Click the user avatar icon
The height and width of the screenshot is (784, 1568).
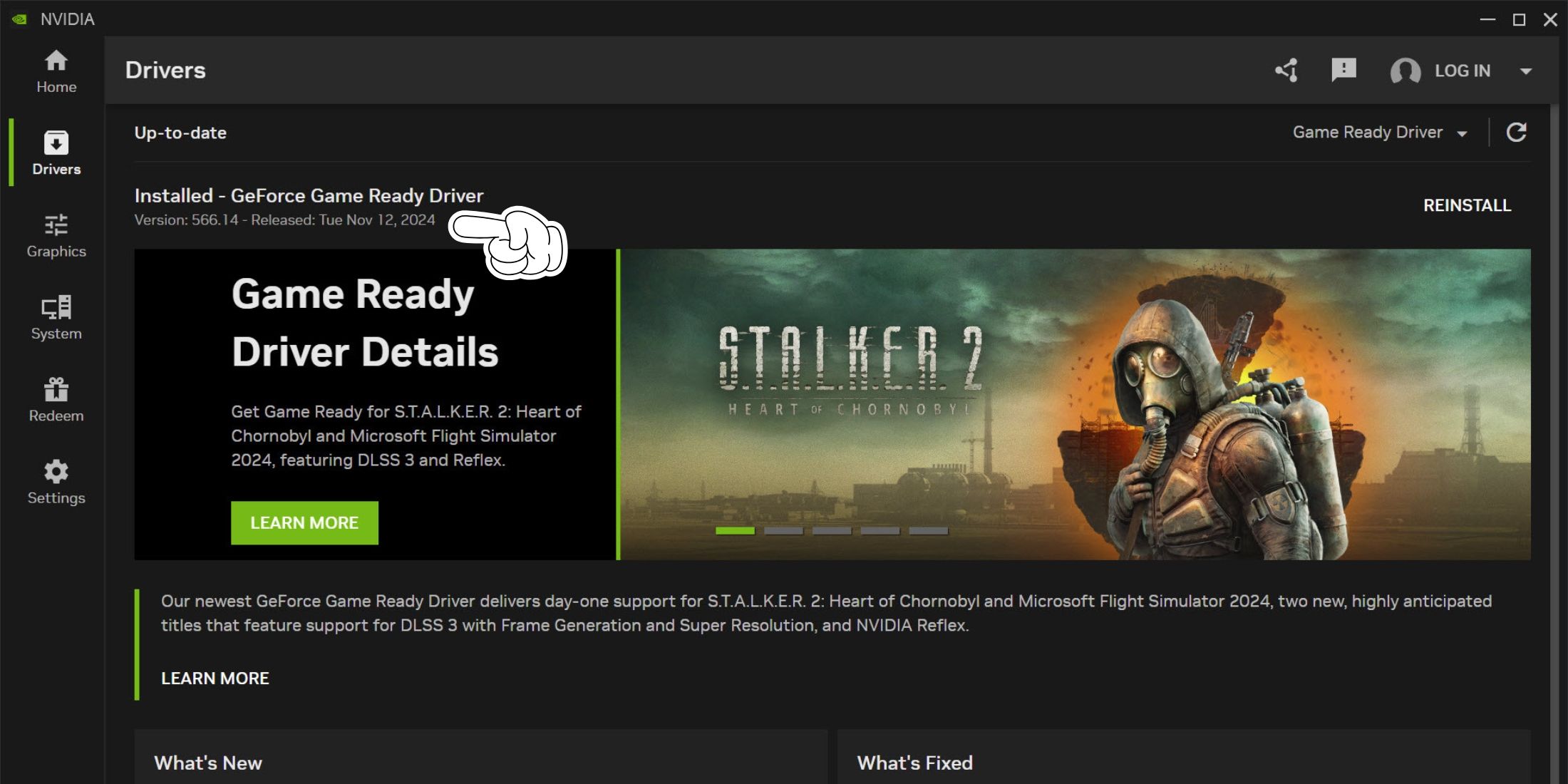(x=1405, y=71)
